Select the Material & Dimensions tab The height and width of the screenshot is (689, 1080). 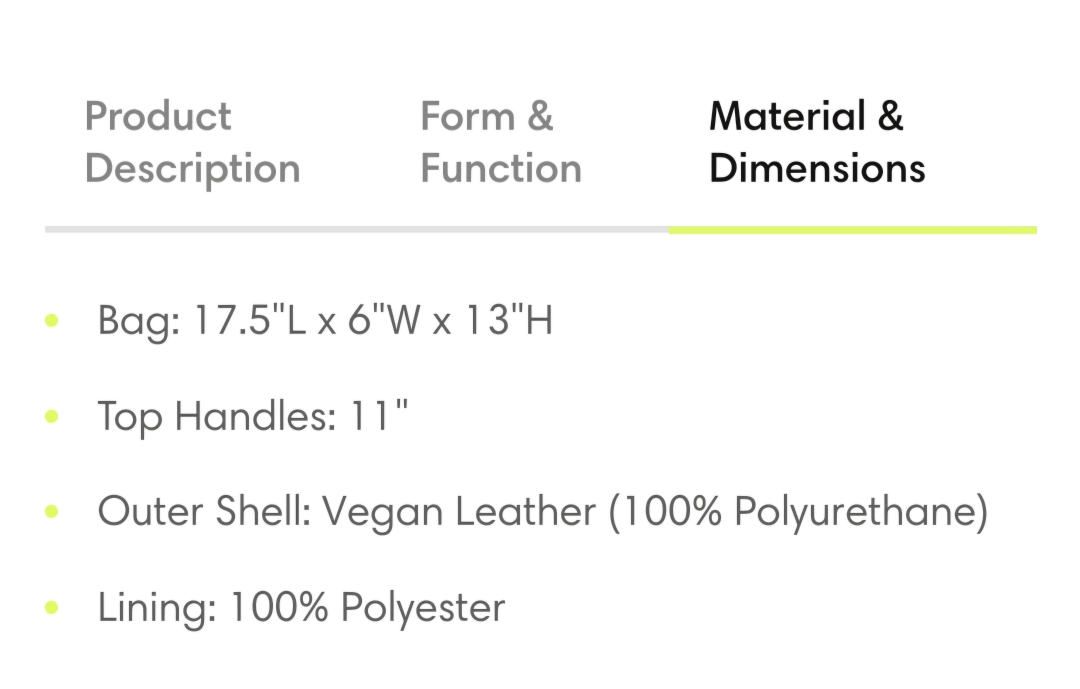click(x=817, y=143)
